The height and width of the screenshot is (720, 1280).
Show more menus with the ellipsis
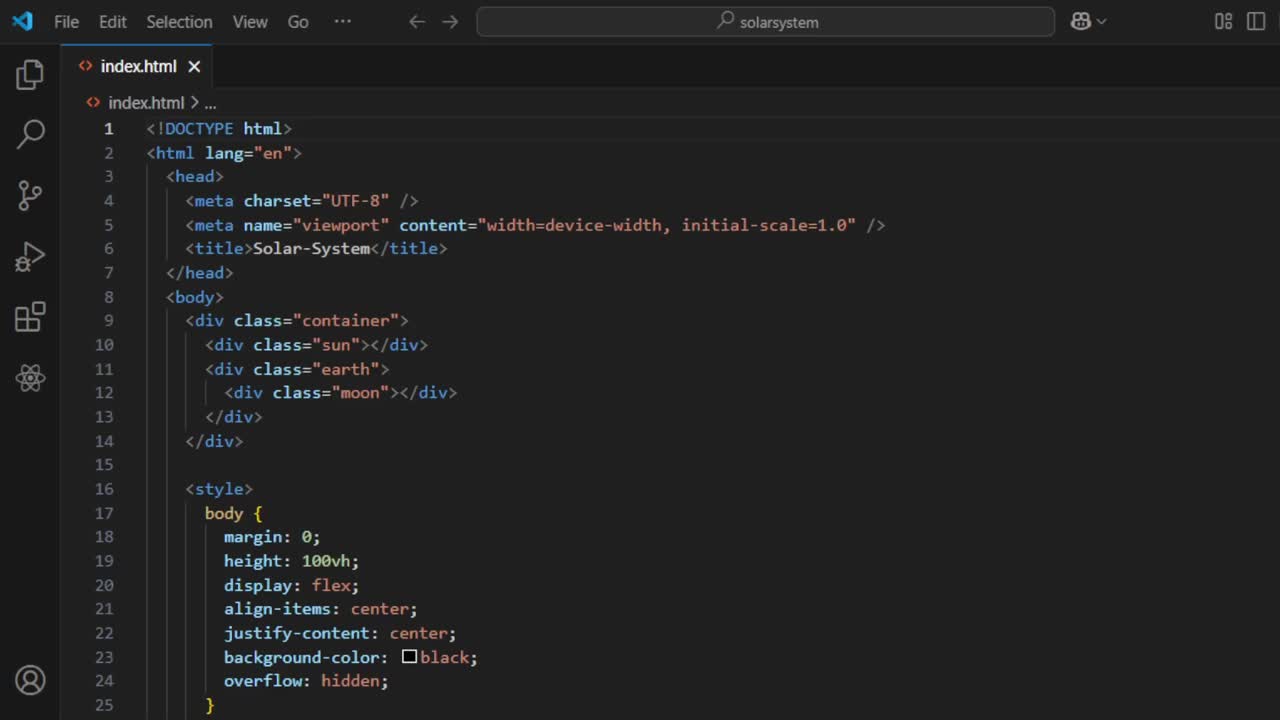point(343,22)
